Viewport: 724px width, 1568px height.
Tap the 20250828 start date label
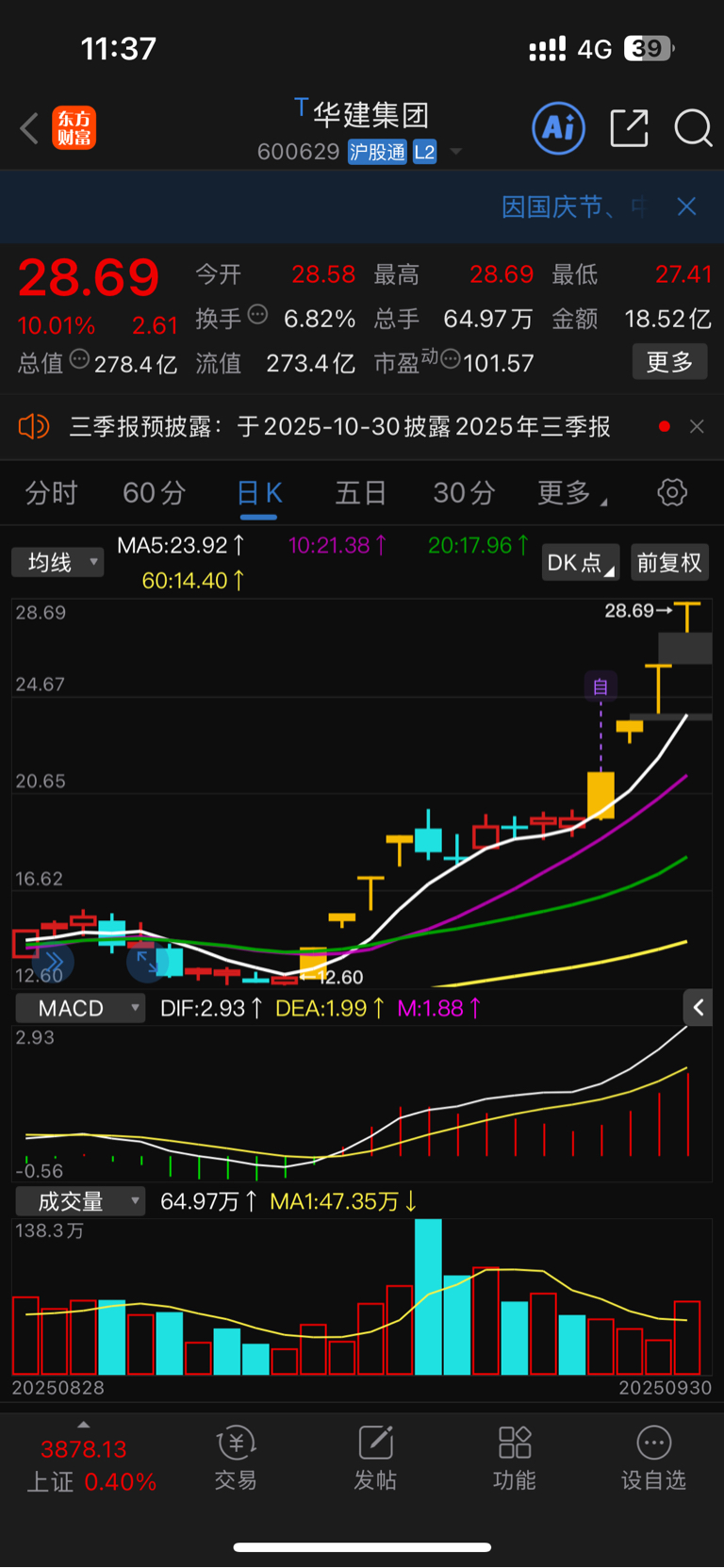(58, 1388)
